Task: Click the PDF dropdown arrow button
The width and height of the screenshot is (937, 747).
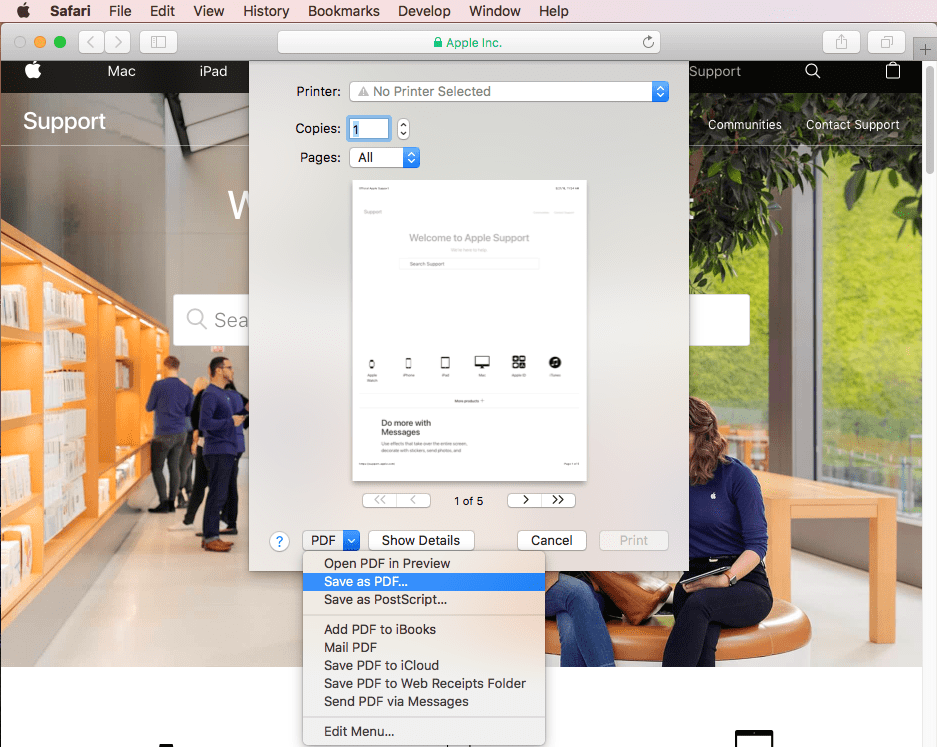Action: [351, 540]
